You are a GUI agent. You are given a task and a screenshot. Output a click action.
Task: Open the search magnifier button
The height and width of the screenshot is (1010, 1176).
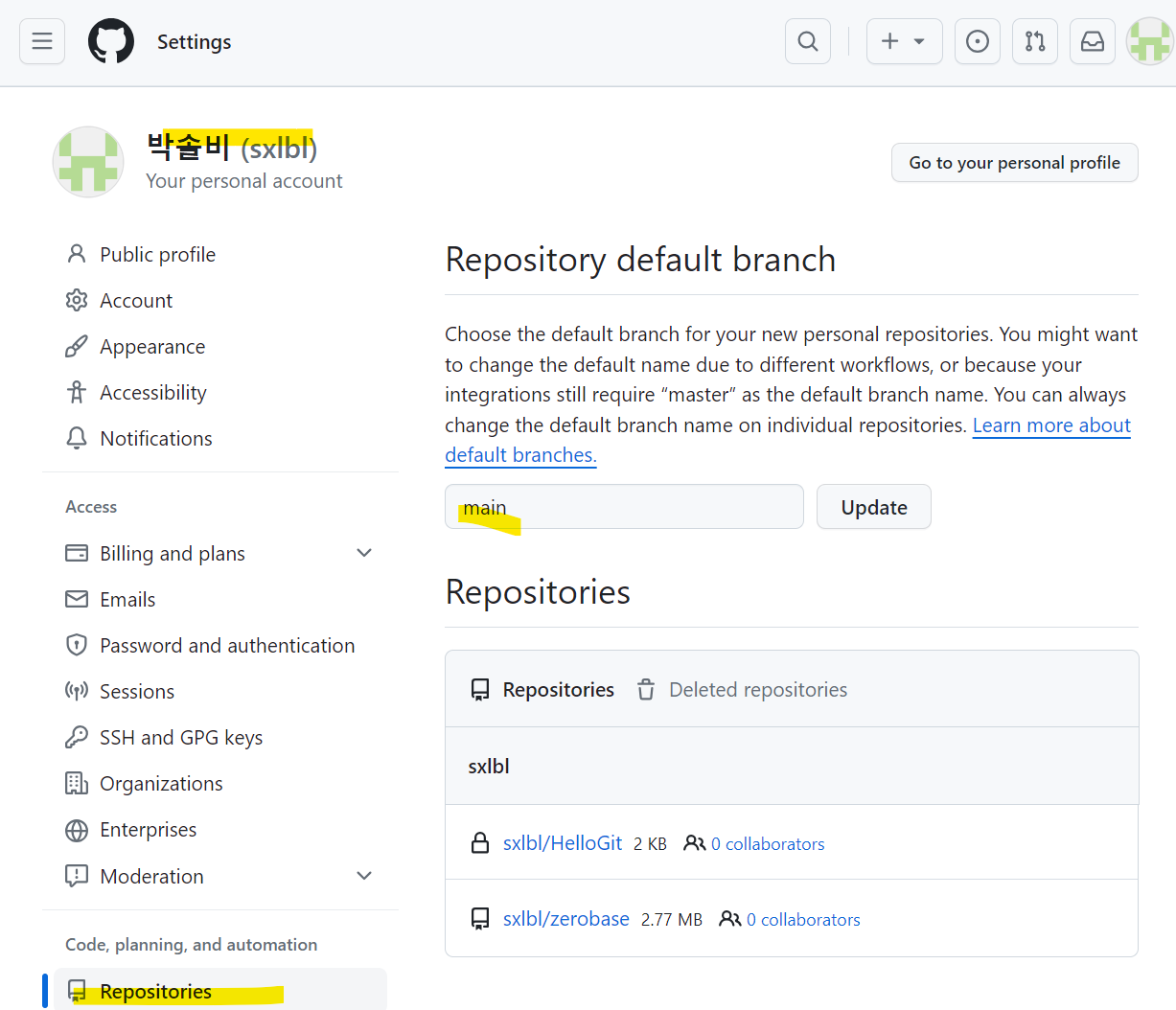808,41
